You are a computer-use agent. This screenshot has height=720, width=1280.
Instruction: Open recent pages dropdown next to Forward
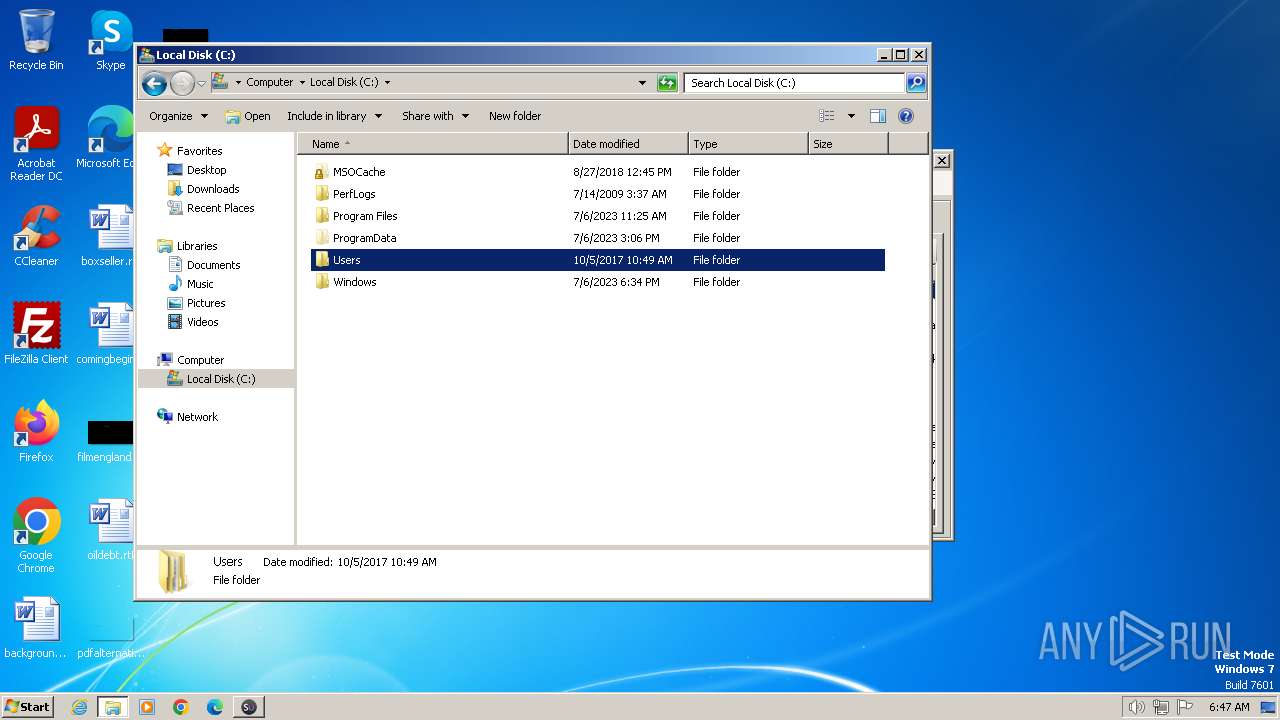tap(201, 83)
